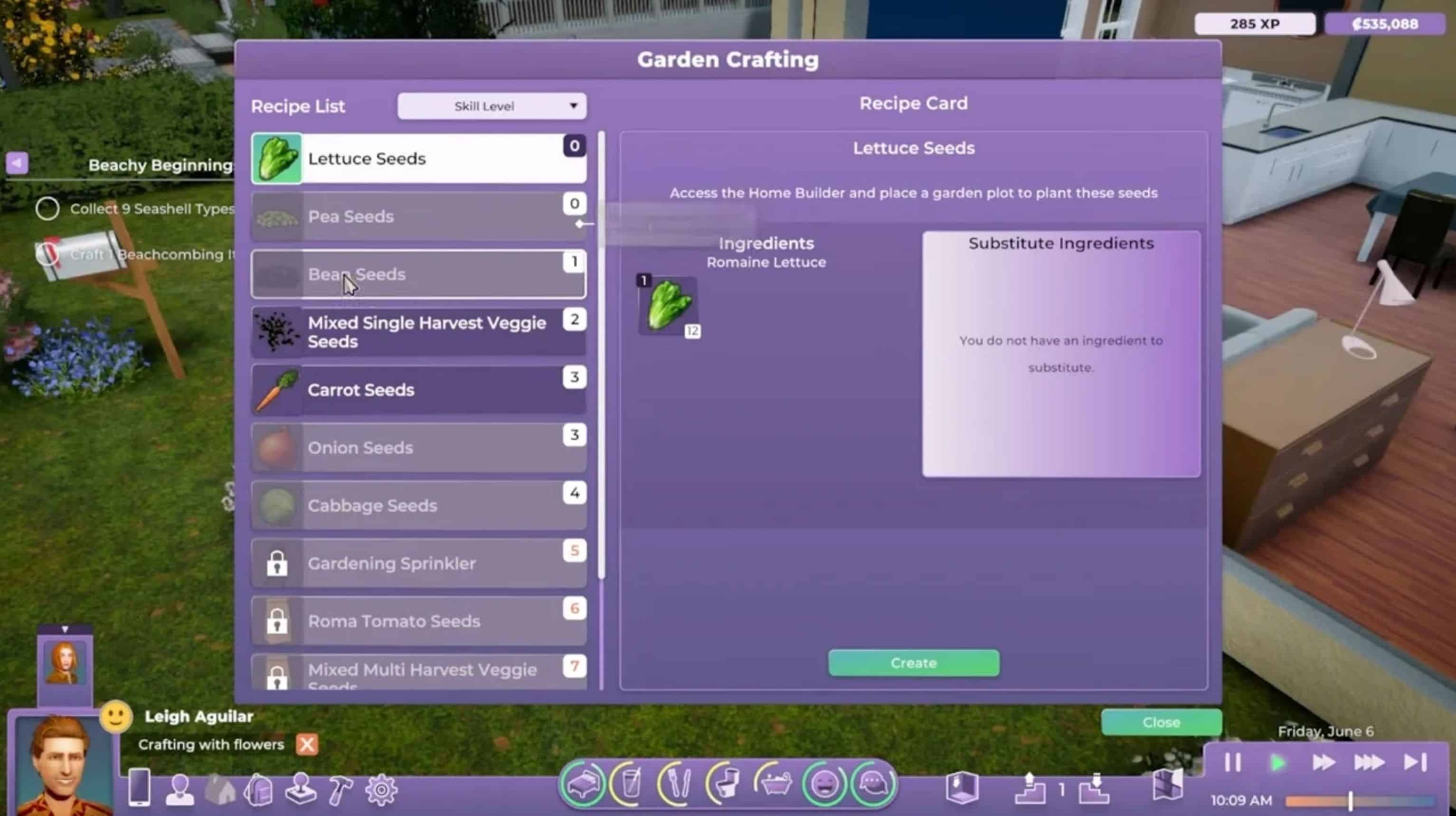Select the Pea Seeds recipe
This screenshot has width=1456, height=816.
coord(419,216)
